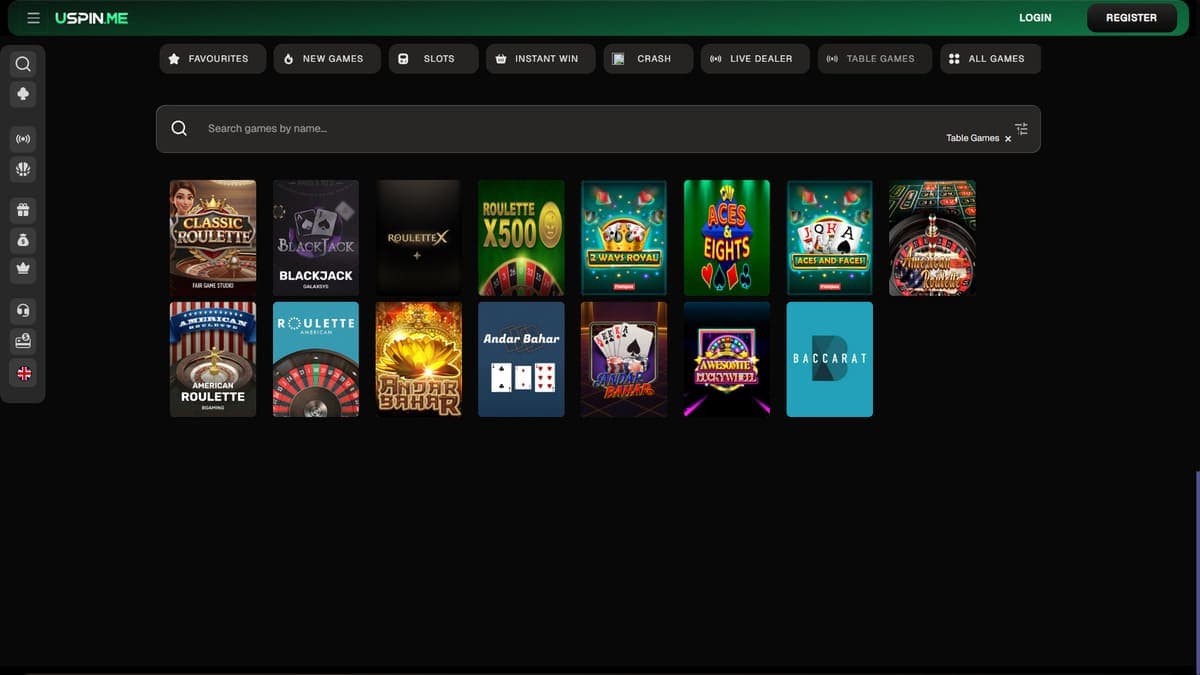Open American Roulette tile with the flag wheel

(932, 237)
